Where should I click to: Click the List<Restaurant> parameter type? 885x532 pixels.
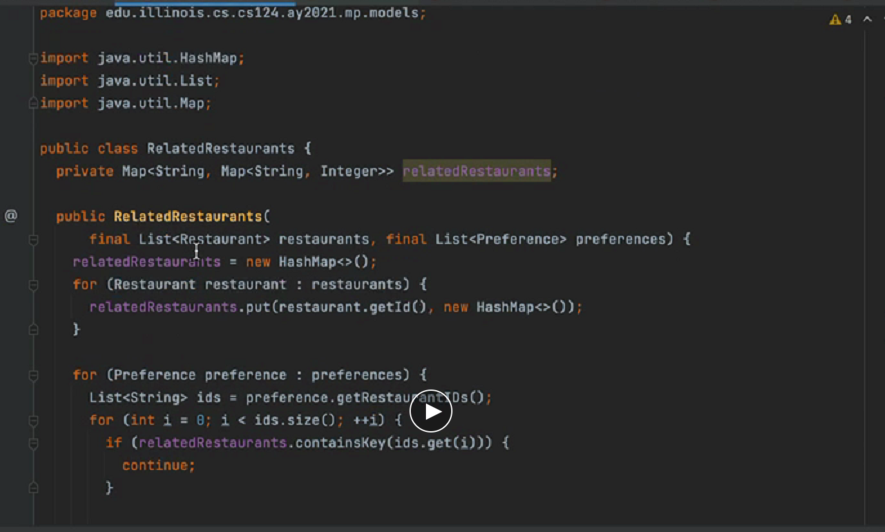point(204,239)
